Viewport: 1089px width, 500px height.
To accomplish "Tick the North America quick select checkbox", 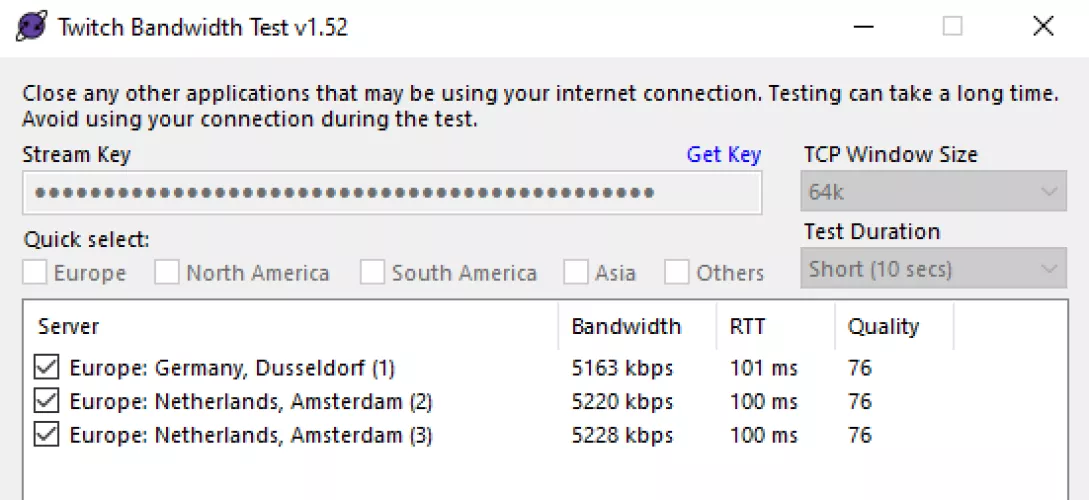I will (167, 273).
